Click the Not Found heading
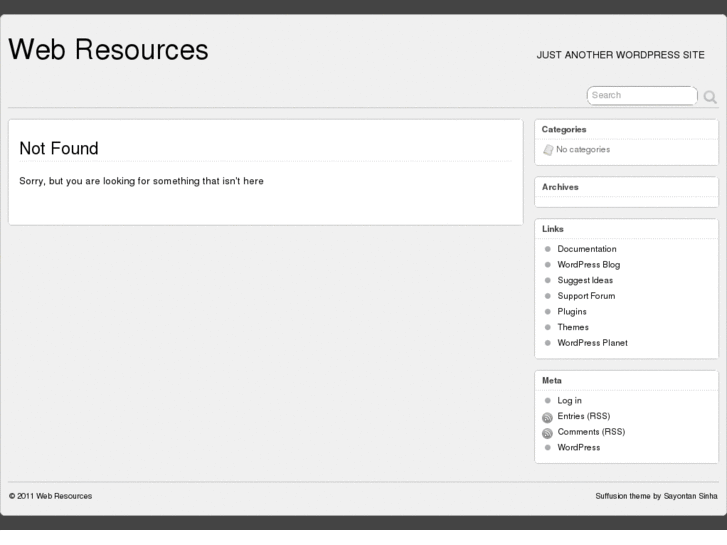 [59, 149]
